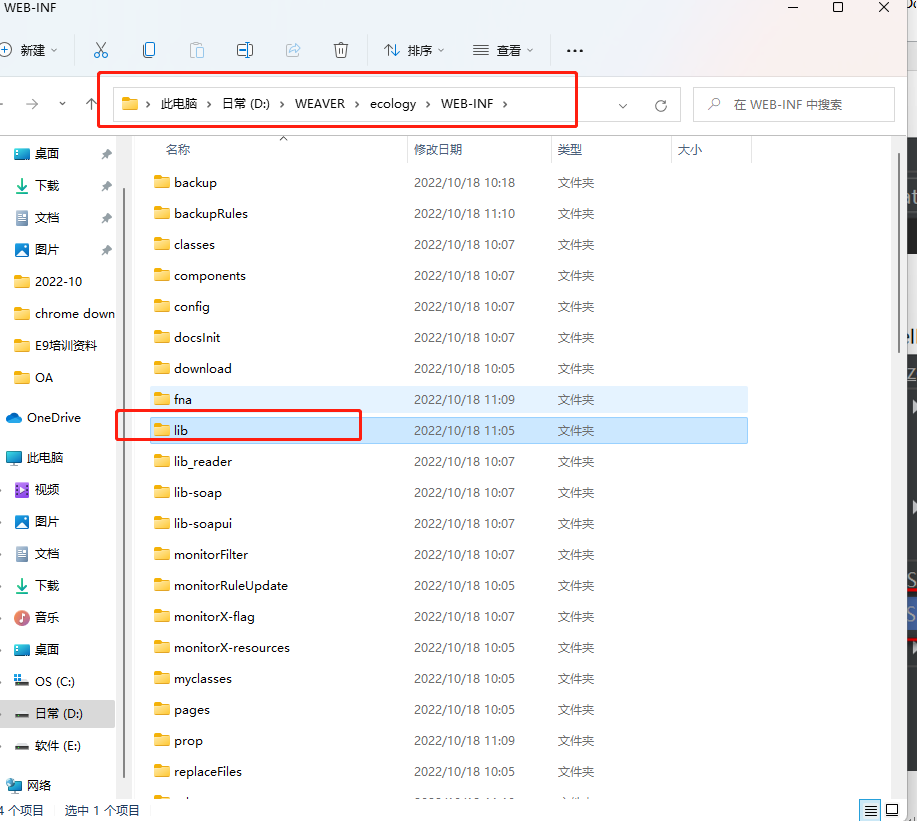Click the refresh button beside address bar
The image size is (917, 821).
pyautogui.click(x=660, y=105)
